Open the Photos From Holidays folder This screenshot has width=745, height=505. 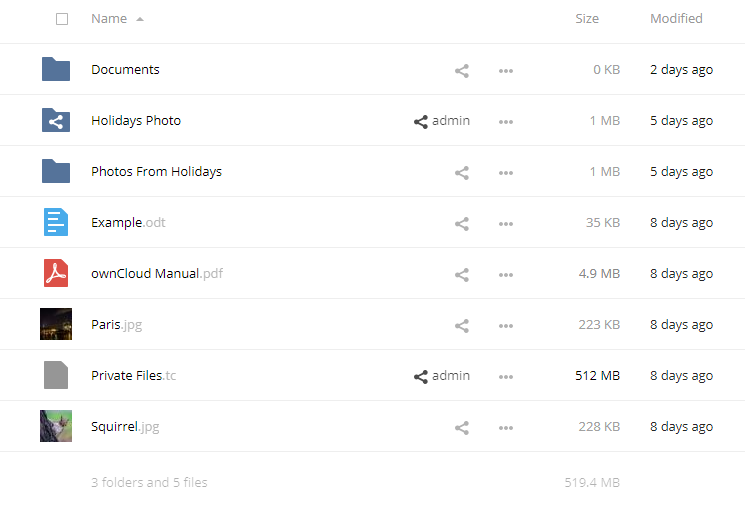(x=156, y=172)
